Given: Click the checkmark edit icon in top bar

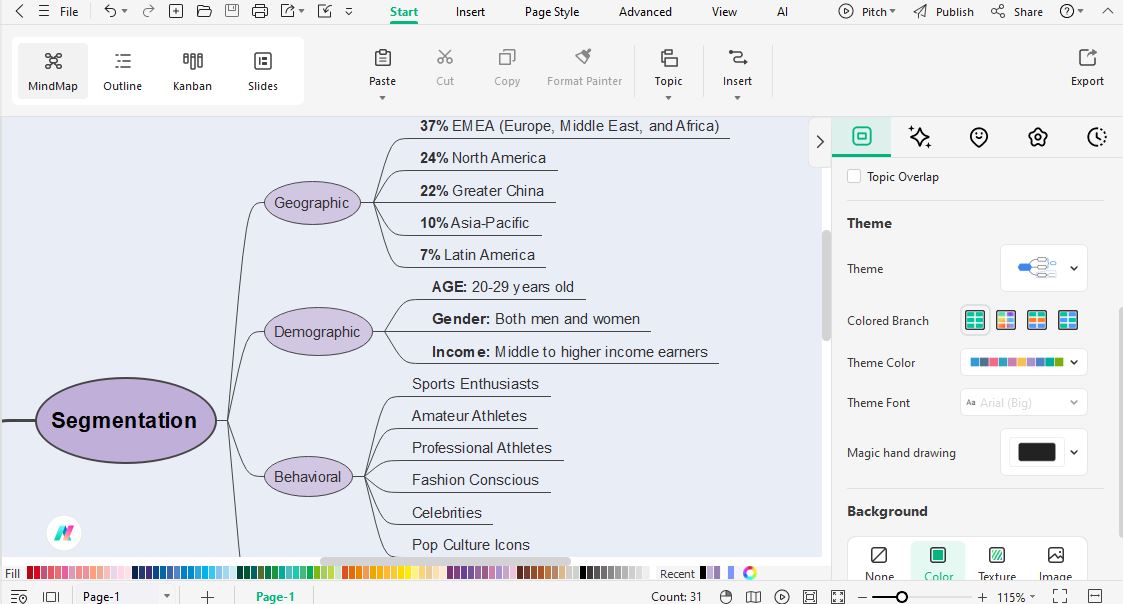Looking at the screenshot, I should click(x=324, y=11).
